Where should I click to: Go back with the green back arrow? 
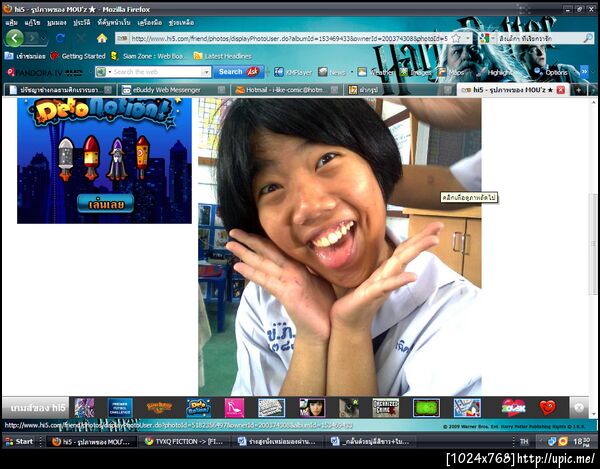pyautogui.click(x=15, y=38)
